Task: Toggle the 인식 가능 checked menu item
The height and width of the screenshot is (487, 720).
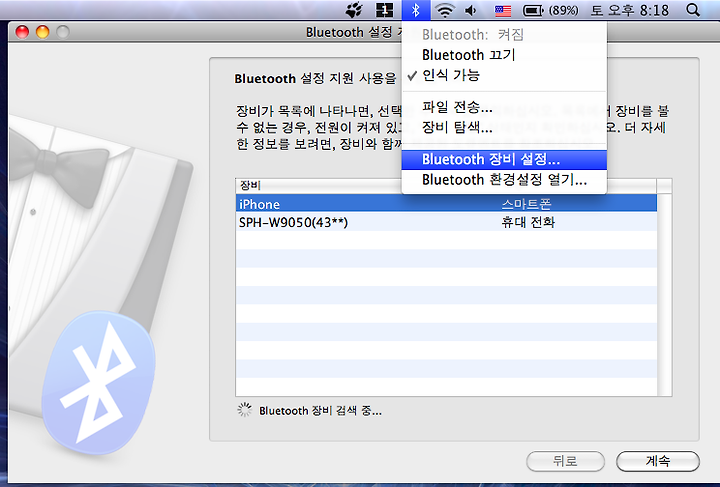Action: coord(504,75)
